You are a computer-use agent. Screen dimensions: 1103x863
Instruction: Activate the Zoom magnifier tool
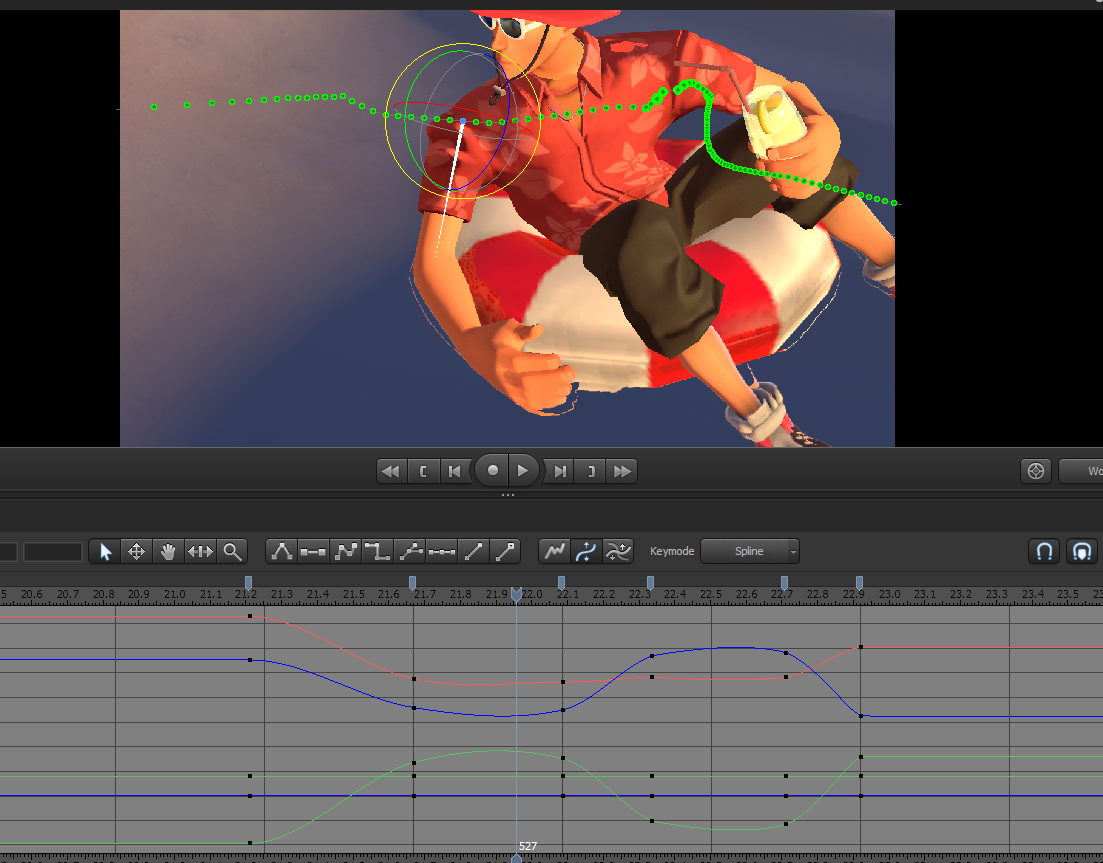click(x=232, y=551)
